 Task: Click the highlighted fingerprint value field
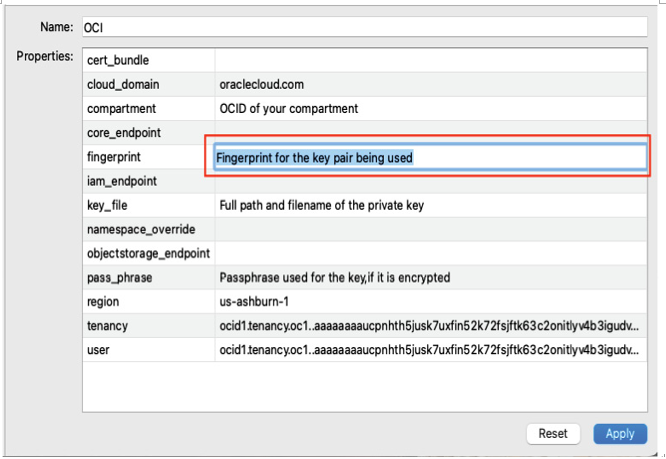(431, 158)
